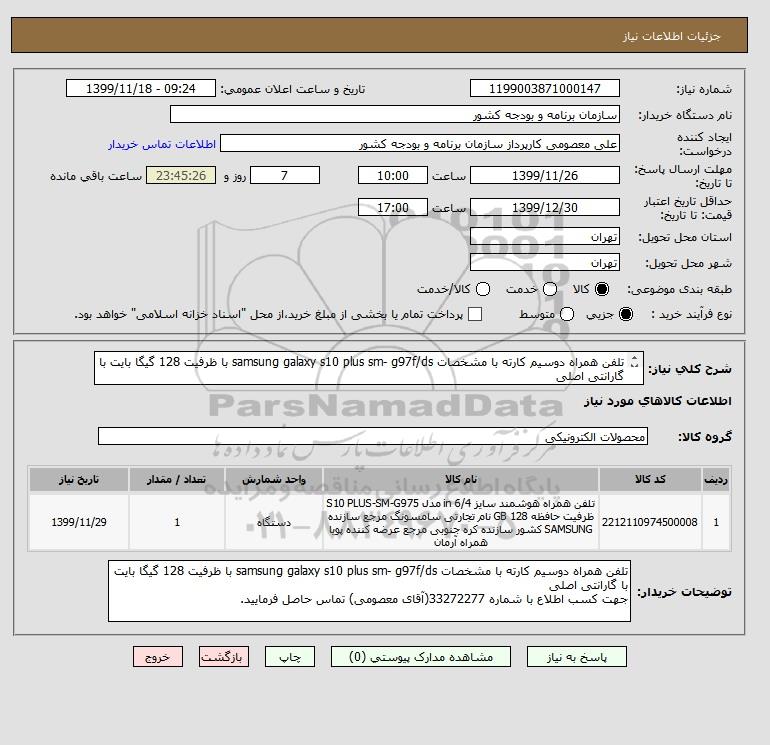Click the response deadline date 1399/11/26

tap(545, 175)
